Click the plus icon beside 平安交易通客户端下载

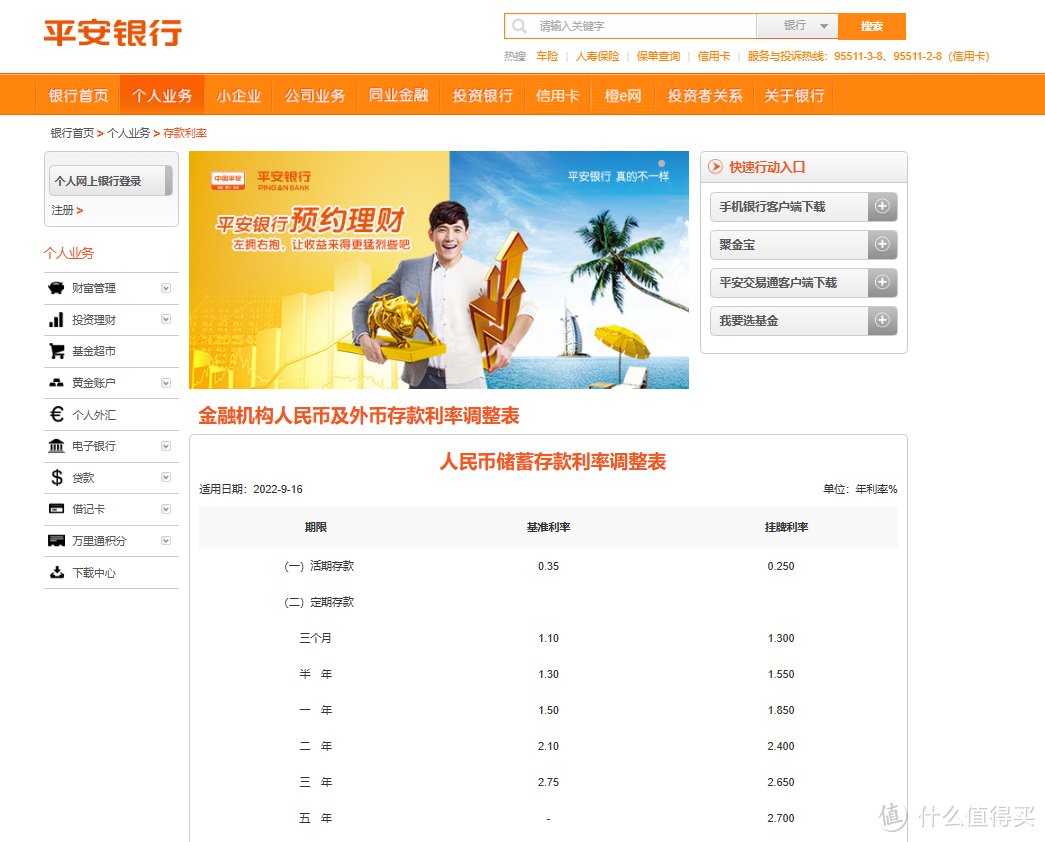pos(882,283)
